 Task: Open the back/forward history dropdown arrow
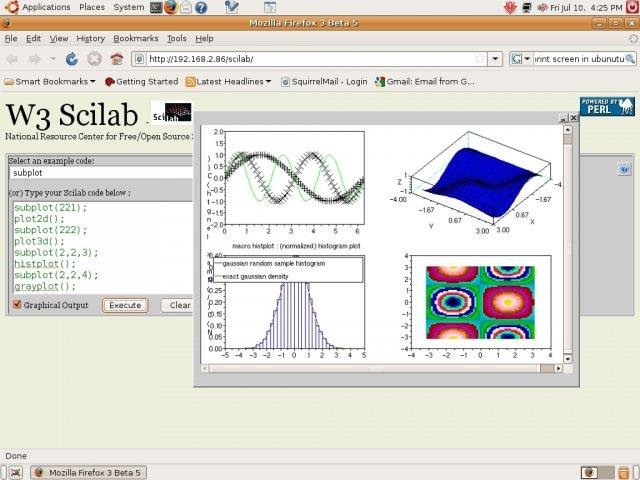pyautogui.click(x=53, y=59)
